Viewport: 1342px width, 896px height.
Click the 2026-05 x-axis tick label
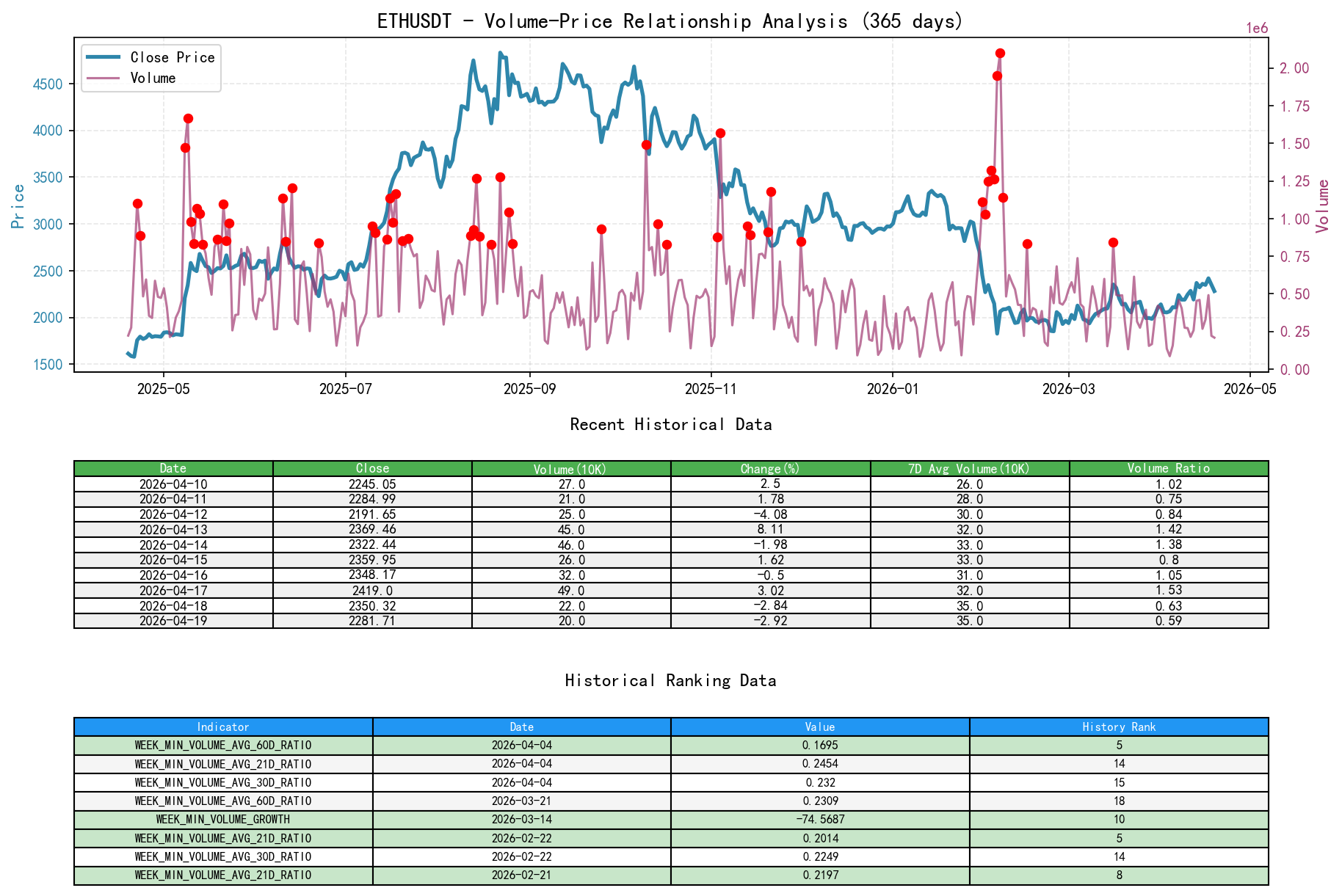coord(1250,388)
